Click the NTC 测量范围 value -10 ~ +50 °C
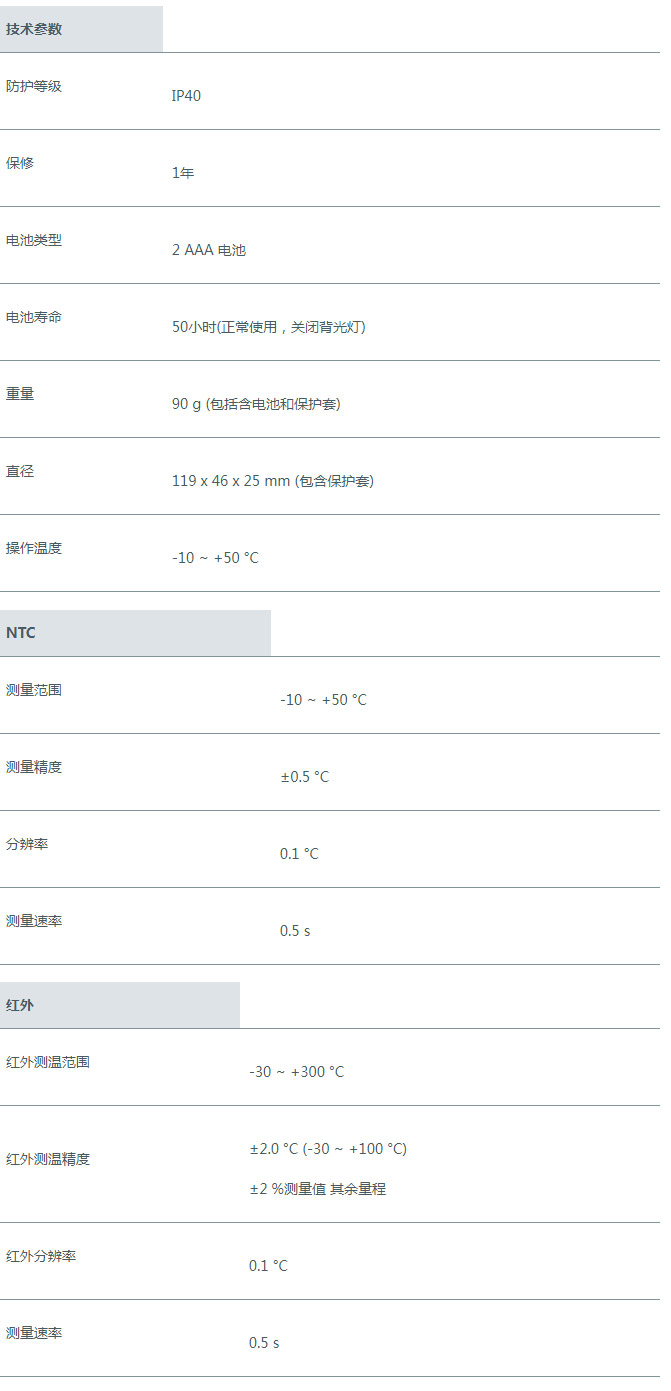The width and height of the screenshot is (671, 1391). [323, 700]
